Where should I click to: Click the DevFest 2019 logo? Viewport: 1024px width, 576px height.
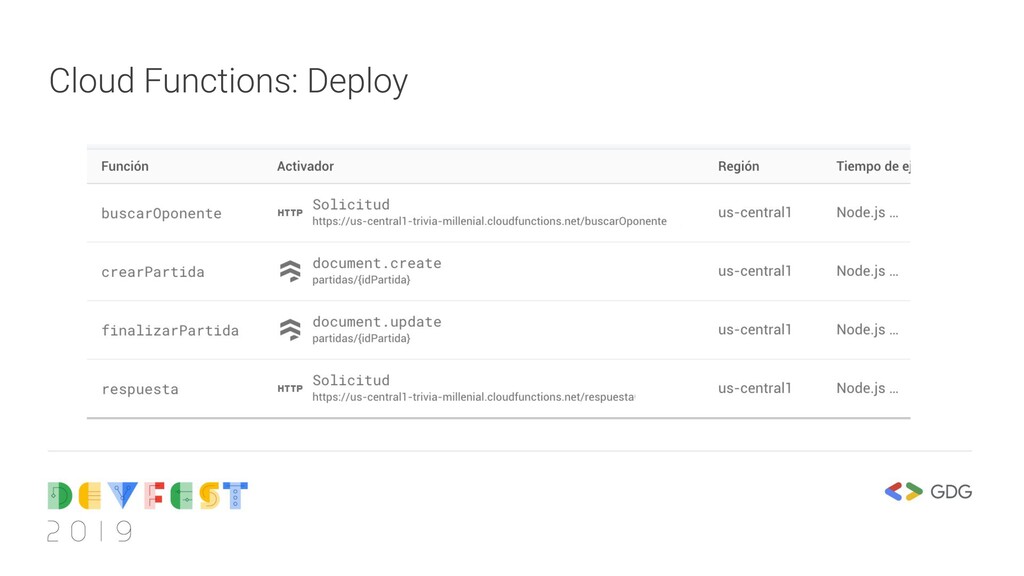(x=147, y=510)
